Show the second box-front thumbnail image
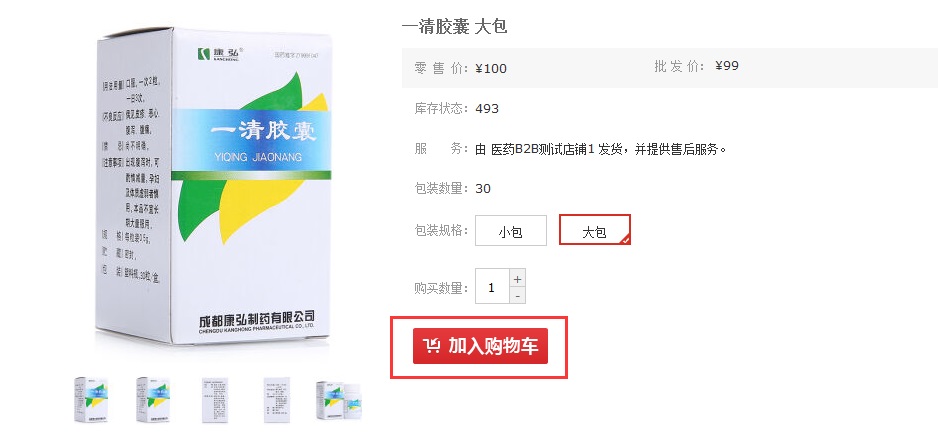The height and width of the screenshot is (434, 938). click(153, 399)
